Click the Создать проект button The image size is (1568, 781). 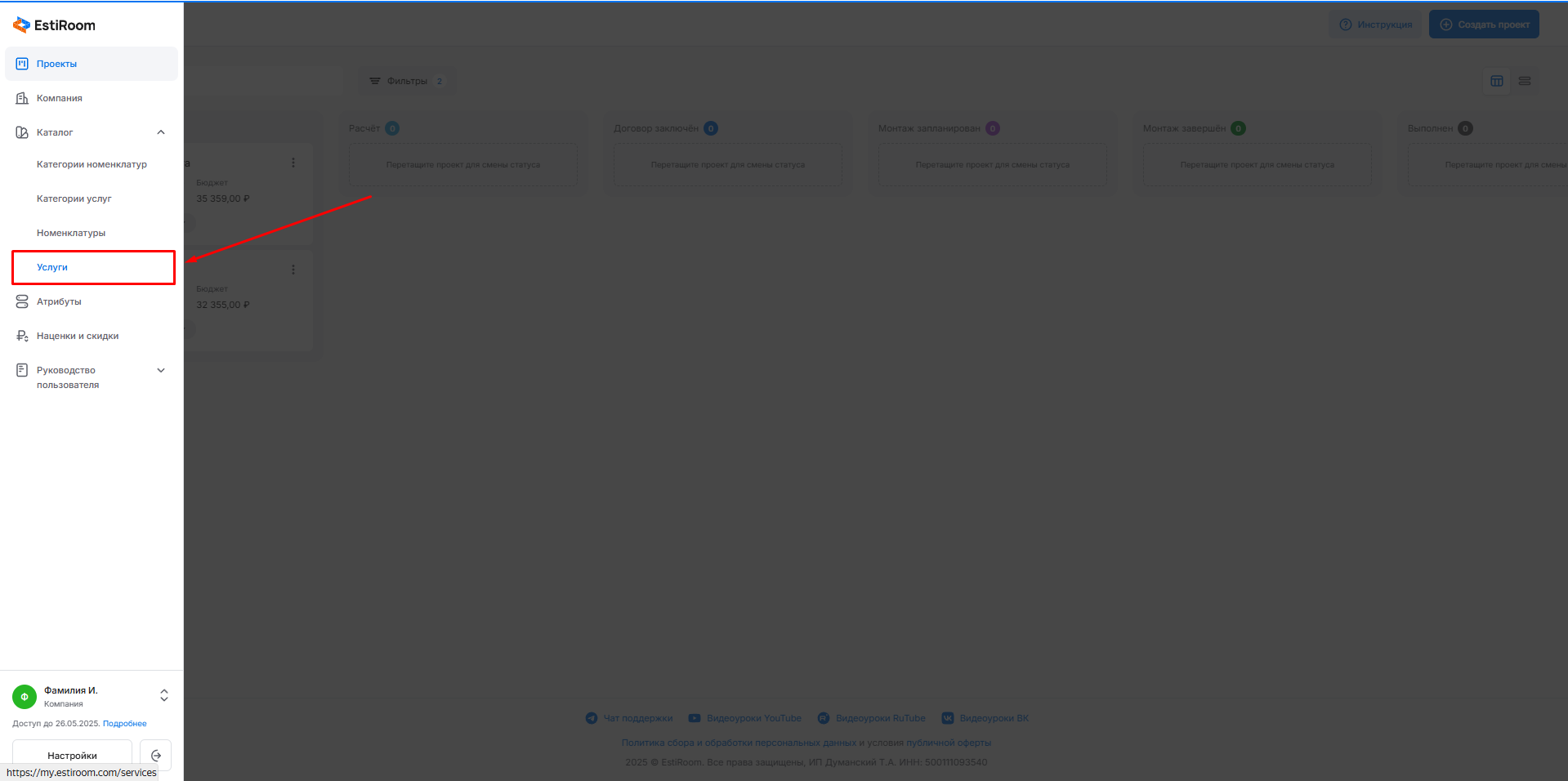pyautogui.click(x=1484, y=25)
